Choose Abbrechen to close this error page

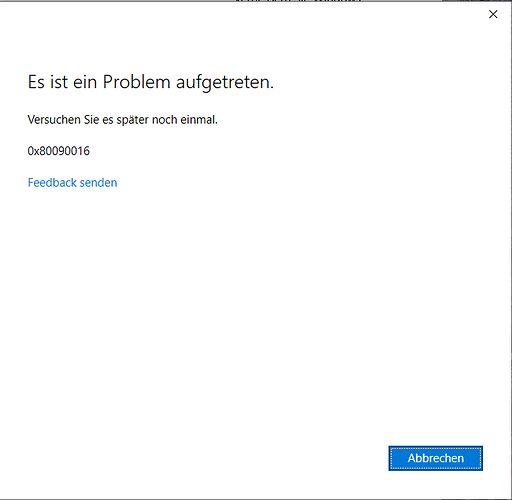coord(435,458)
